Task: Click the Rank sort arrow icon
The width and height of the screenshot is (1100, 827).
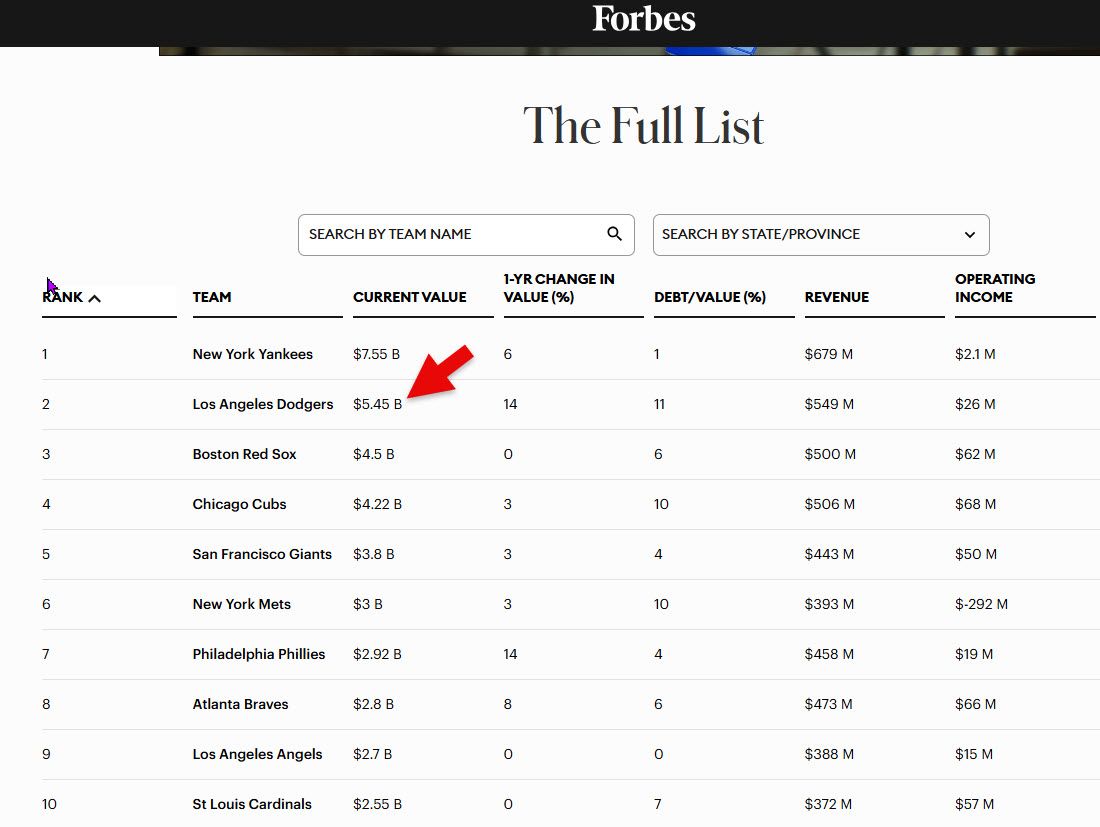Action: point(95,298)
